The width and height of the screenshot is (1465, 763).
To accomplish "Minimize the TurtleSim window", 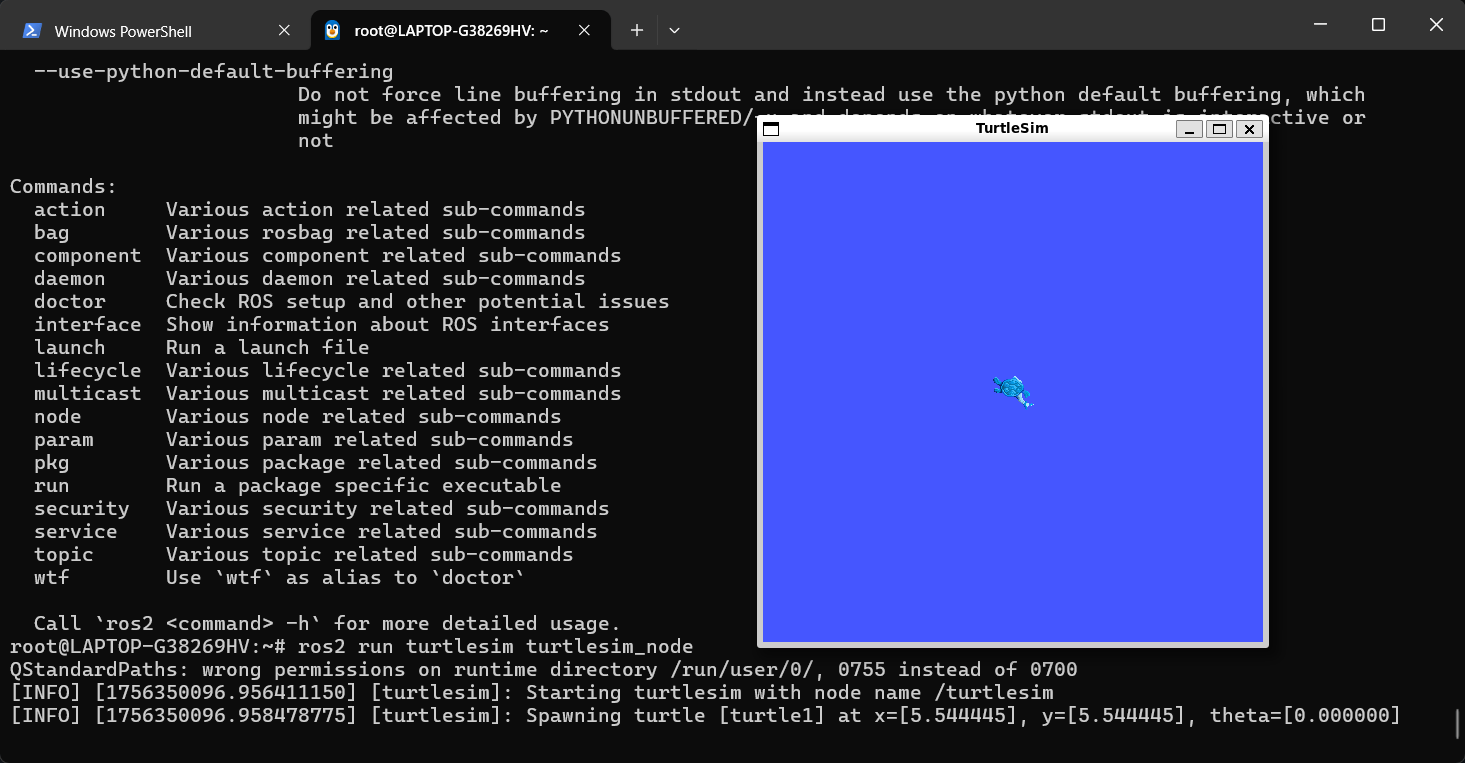I will click(x=1189, y=129).
